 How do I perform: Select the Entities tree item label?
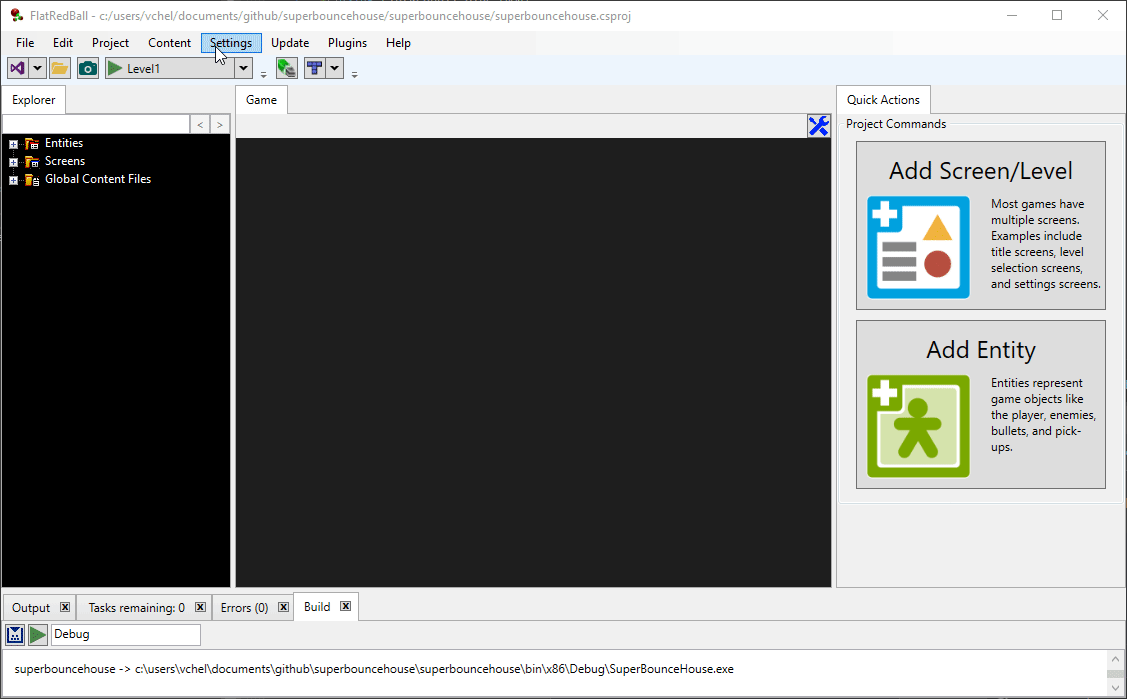(x=64, y=143)
